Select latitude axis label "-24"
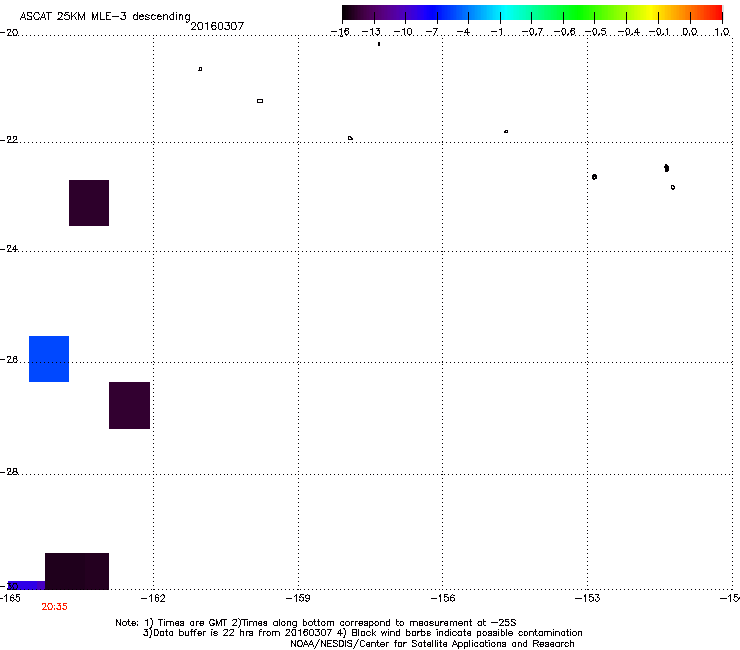The image size is (740, 650). (9, 248)
